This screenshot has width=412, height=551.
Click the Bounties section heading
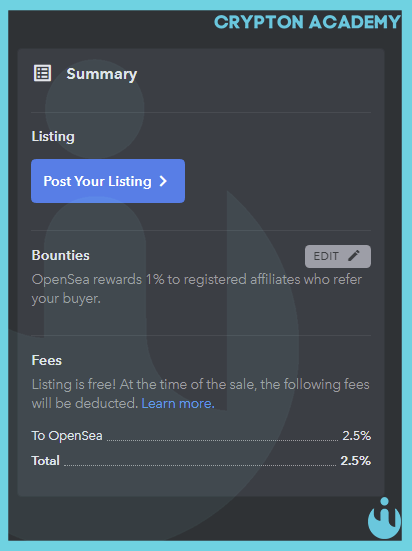pos(60,255)
